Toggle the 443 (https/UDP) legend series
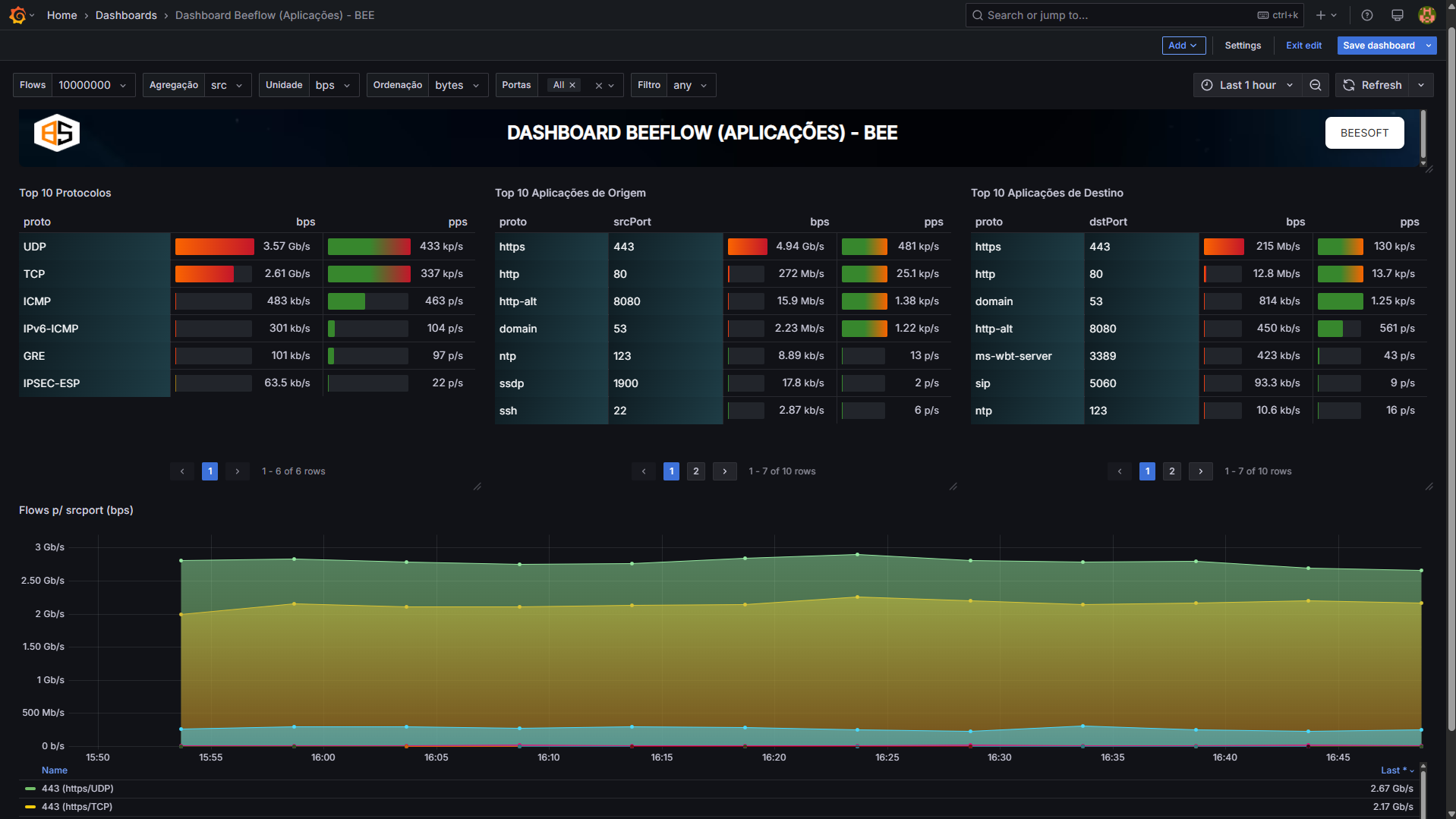This screenshot has width=1456, height=819. [77, 789]
